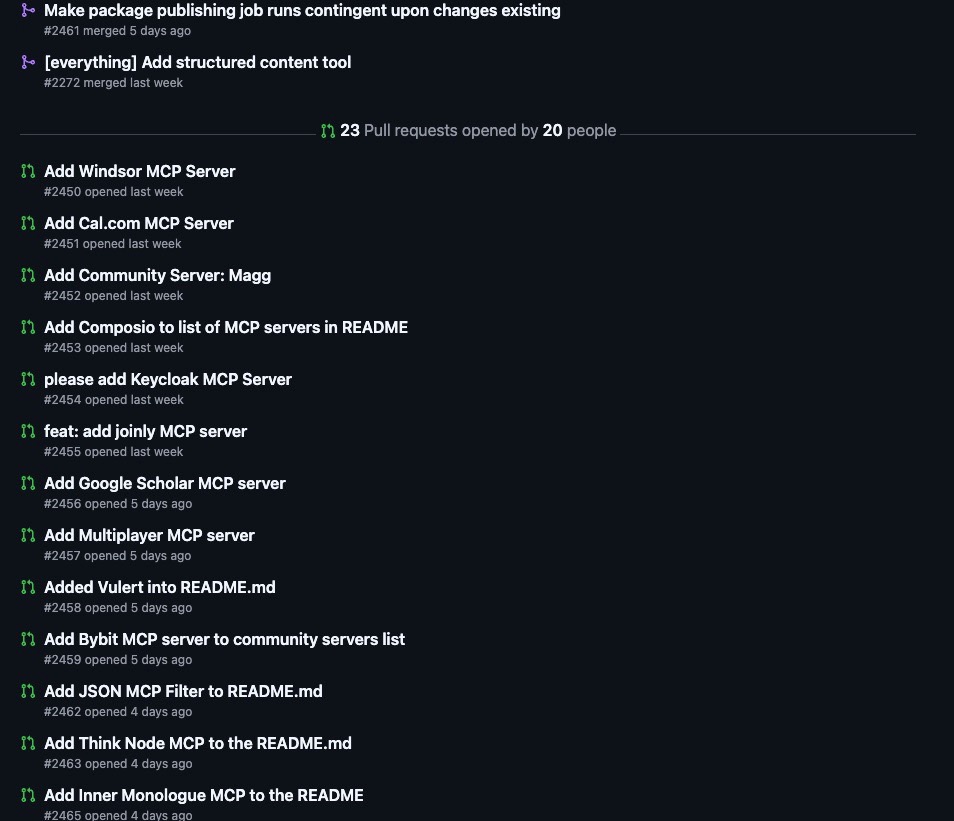Screen dimensions: 954x821
Task: Click open PR icon beside Added Vulert into README.md
Action: coord(28,587)
